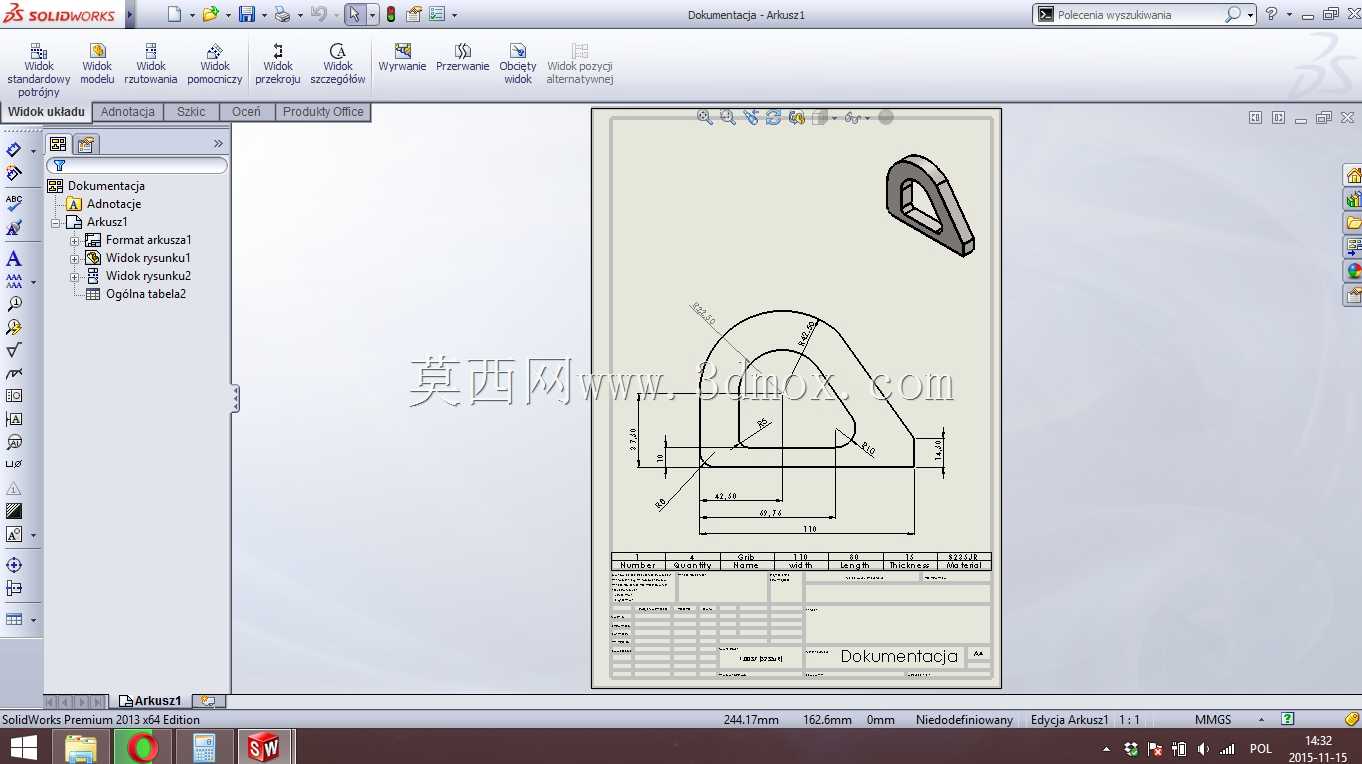
Task: Open Appearances color ball tab in task pane
Action: (1353, 271)
